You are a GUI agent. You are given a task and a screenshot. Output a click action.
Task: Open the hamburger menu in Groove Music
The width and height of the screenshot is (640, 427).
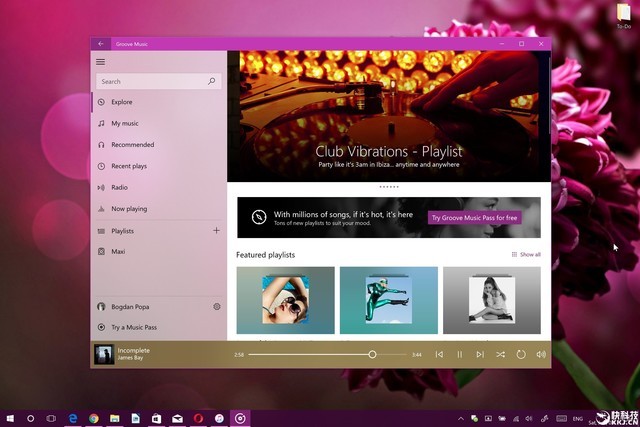tap(100, 62)
